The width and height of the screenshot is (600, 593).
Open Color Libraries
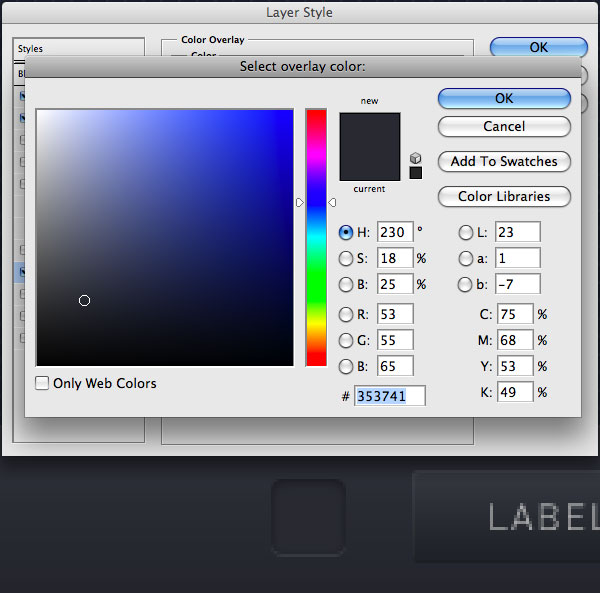click(504, 197)
